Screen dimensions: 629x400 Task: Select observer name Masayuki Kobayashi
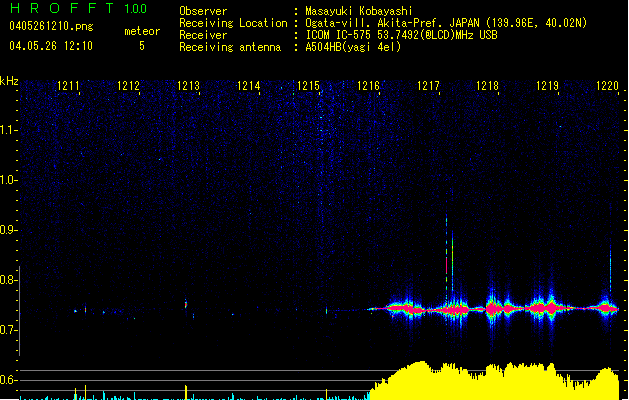pos(359,11)
